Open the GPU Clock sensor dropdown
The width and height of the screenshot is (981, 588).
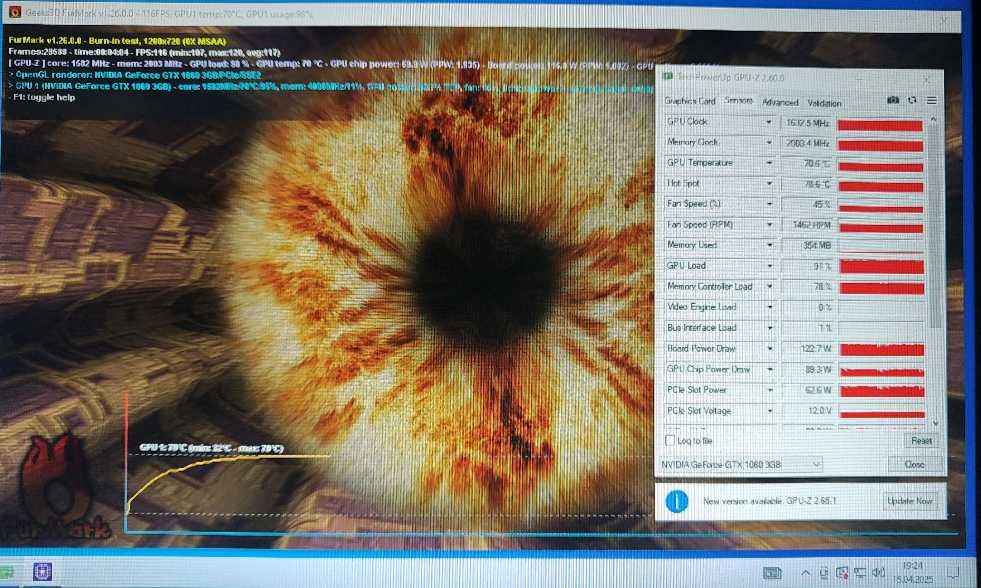[x=769, y=122]
